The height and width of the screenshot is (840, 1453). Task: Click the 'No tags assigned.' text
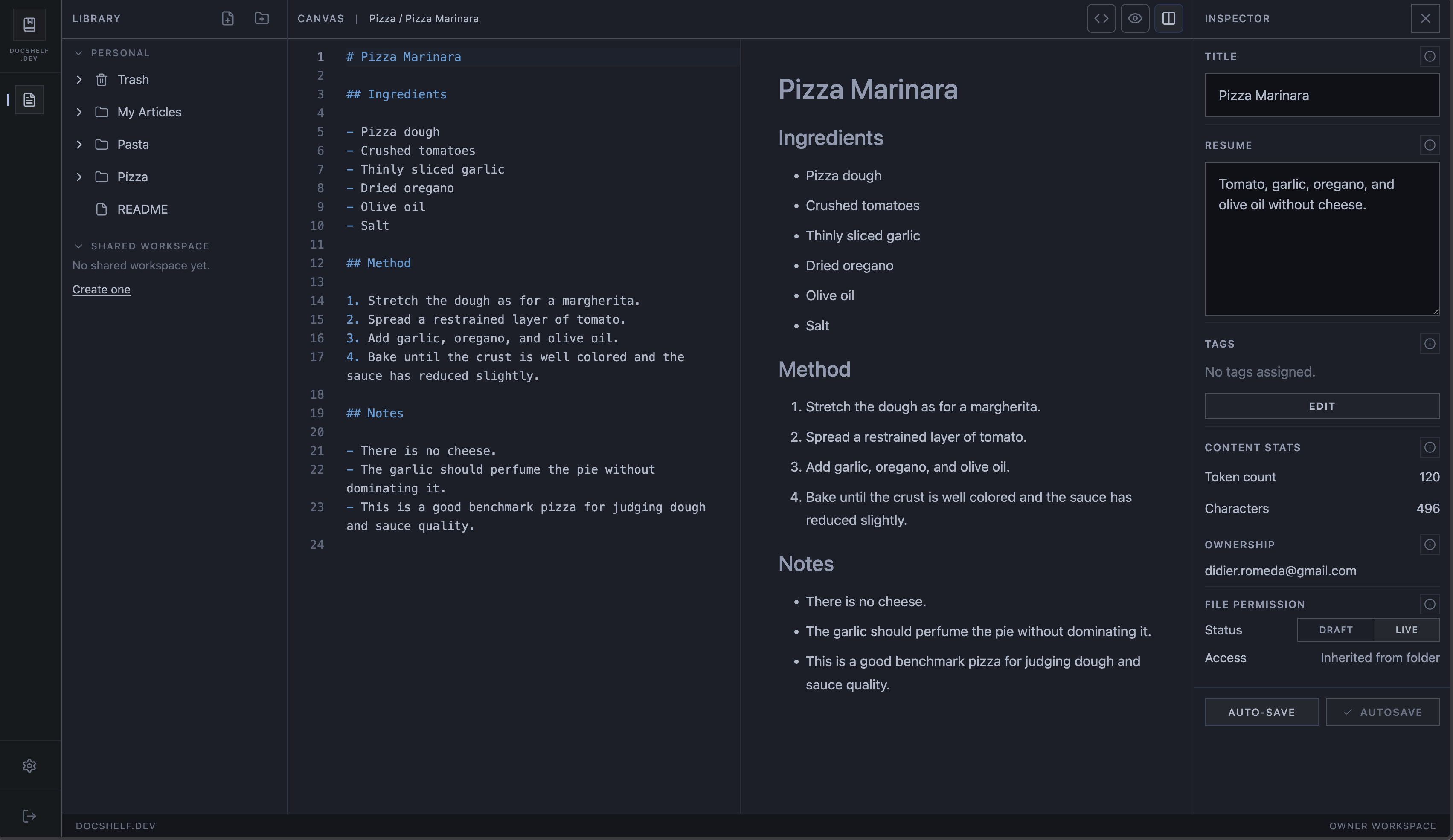pos(1260,372)
